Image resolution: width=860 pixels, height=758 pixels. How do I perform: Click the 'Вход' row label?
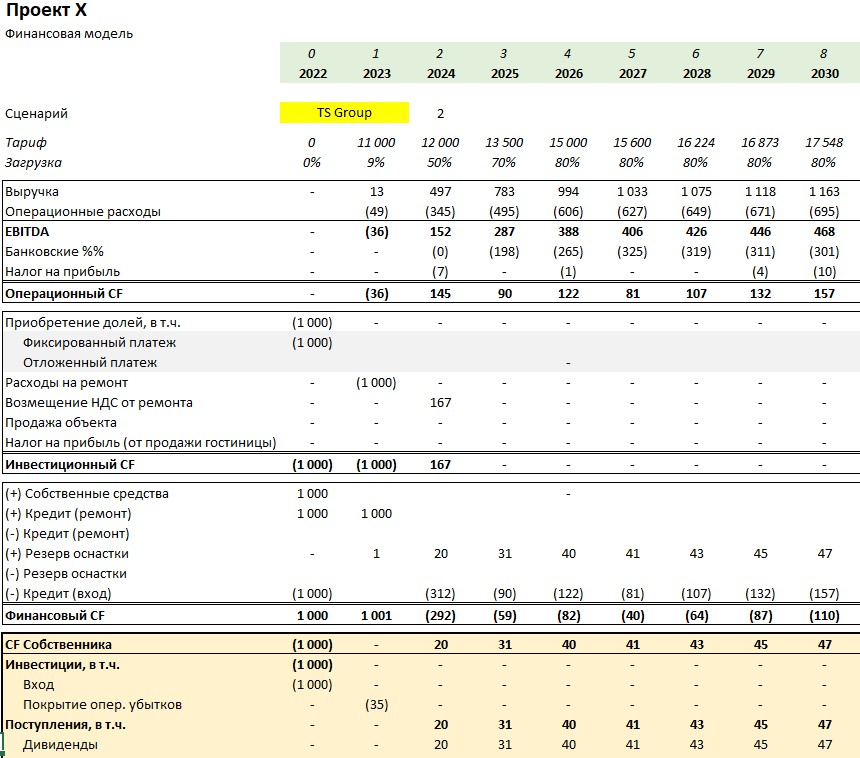38,685
